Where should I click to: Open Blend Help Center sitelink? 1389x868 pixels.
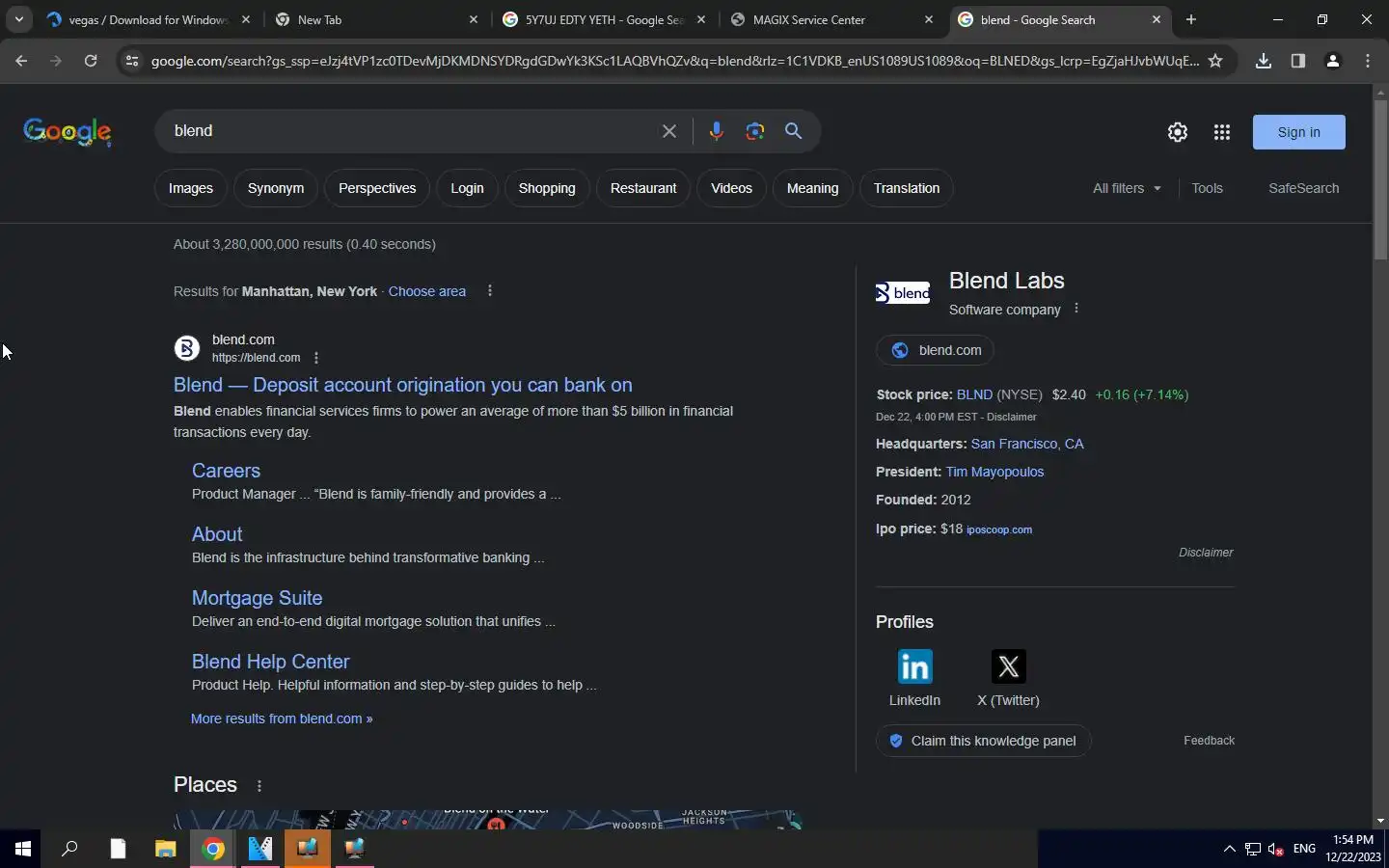coord(270,662)
